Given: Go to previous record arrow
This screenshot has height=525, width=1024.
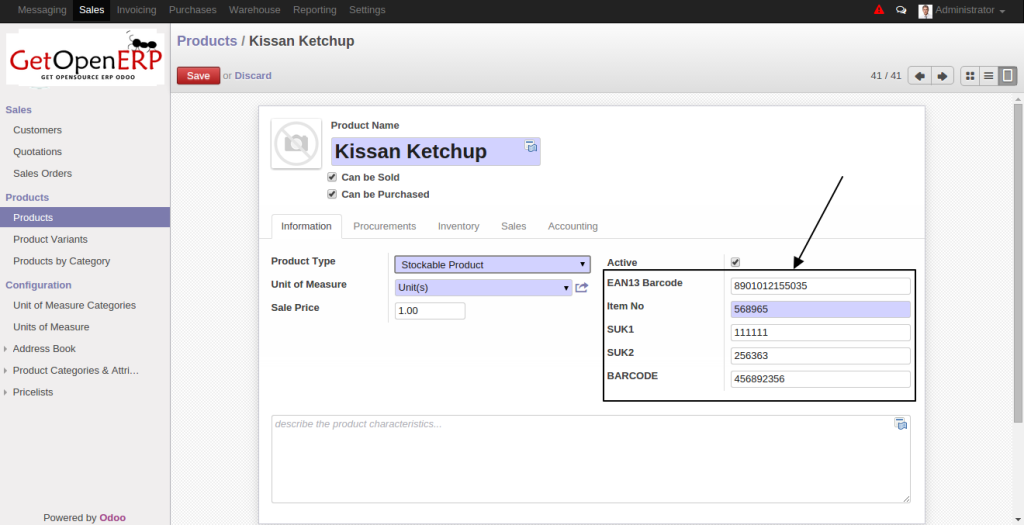Looking at the screenshot, I should (920, 76).
